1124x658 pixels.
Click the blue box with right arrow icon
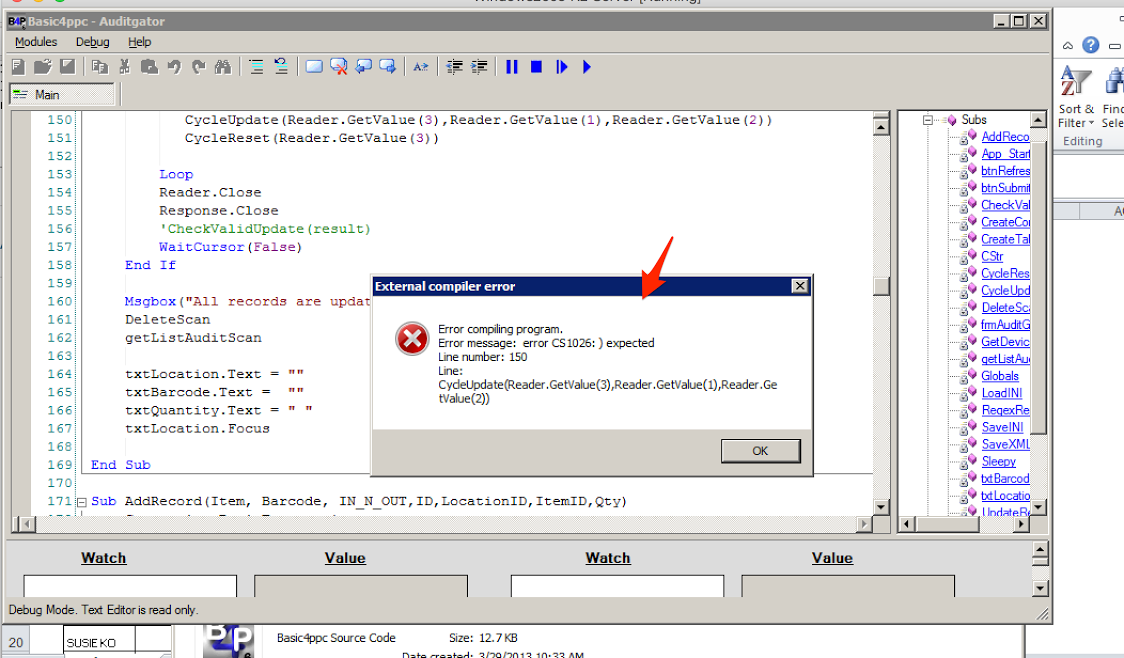point(388,67)
